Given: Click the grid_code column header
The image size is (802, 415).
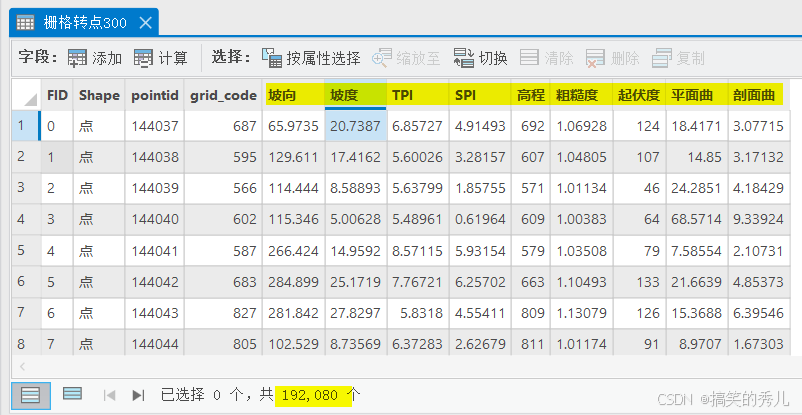Looking at the screenshot, I should (x=224, y=95).
